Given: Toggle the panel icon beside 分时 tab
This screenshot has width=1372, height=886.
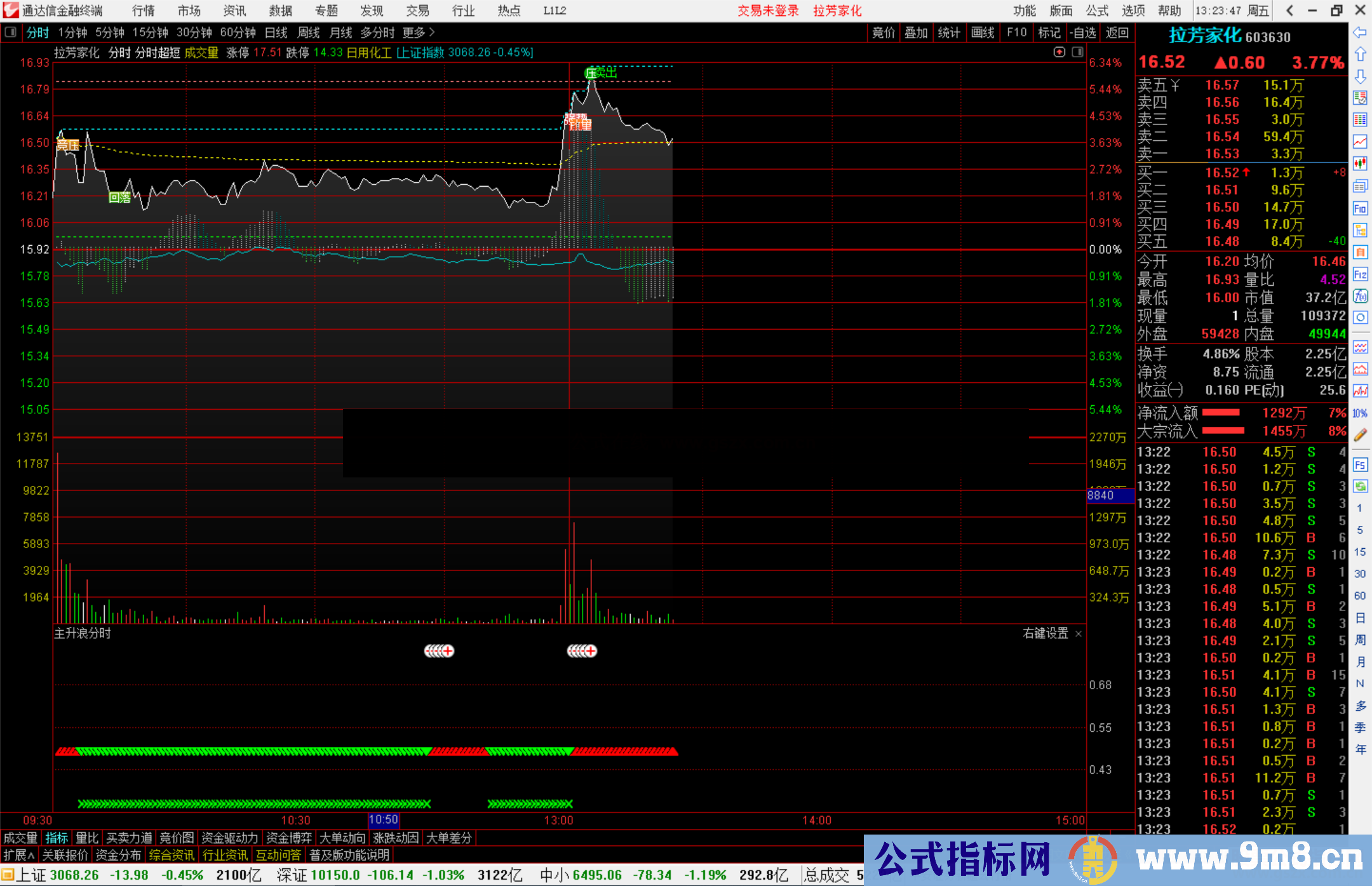Looking at the screenshot, I should (11, 32).
